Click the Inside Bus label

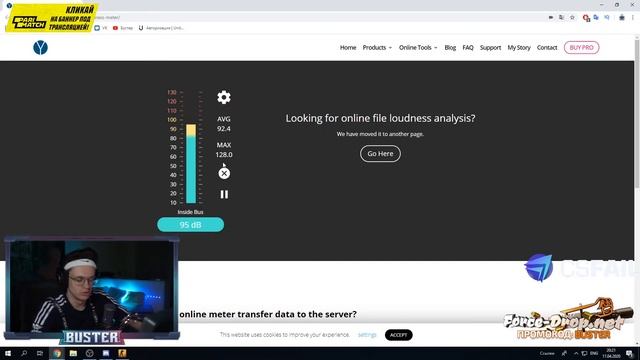pos(190,212)
